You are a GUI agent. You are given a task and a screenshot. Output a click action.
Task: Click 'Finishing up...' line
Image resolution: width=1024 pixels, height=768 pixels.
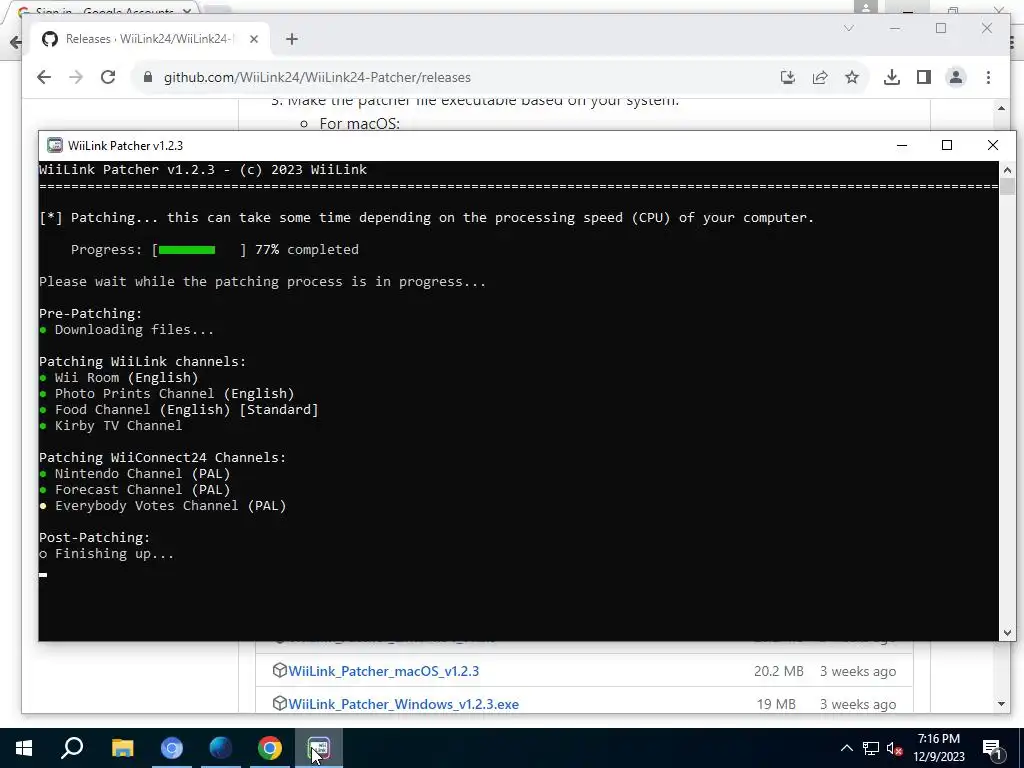click(x=114, y=554)
